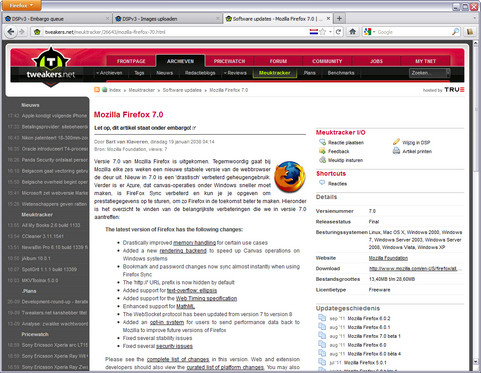Select Benchmarks in the sub navigation
The image size is (481, 373).
(341, 73)
